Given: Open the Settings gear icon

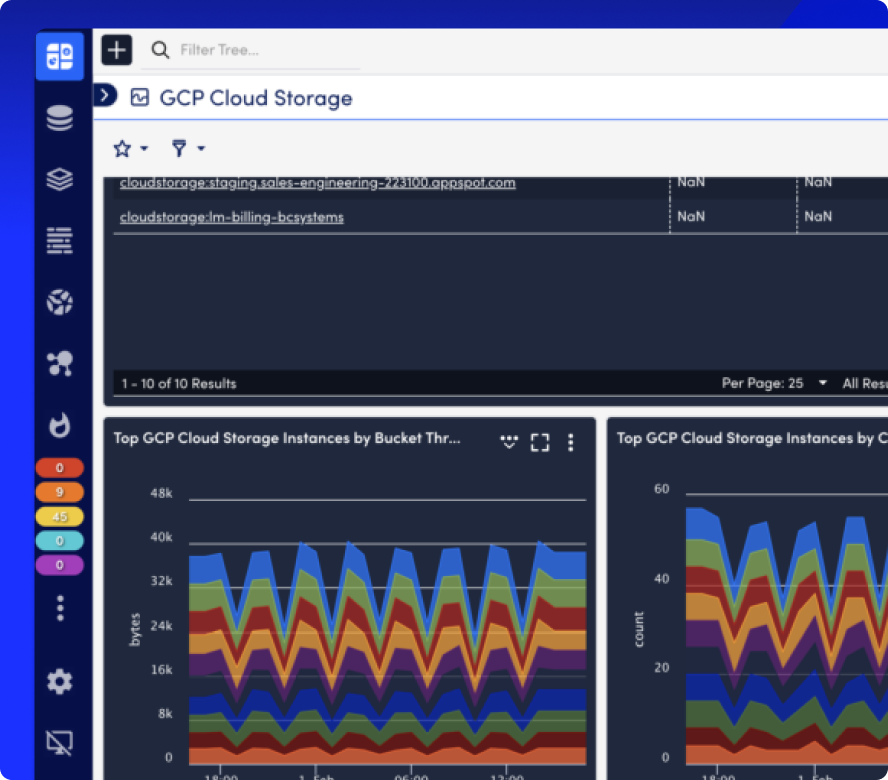Looking at the screenshot, I should [59, 681].
